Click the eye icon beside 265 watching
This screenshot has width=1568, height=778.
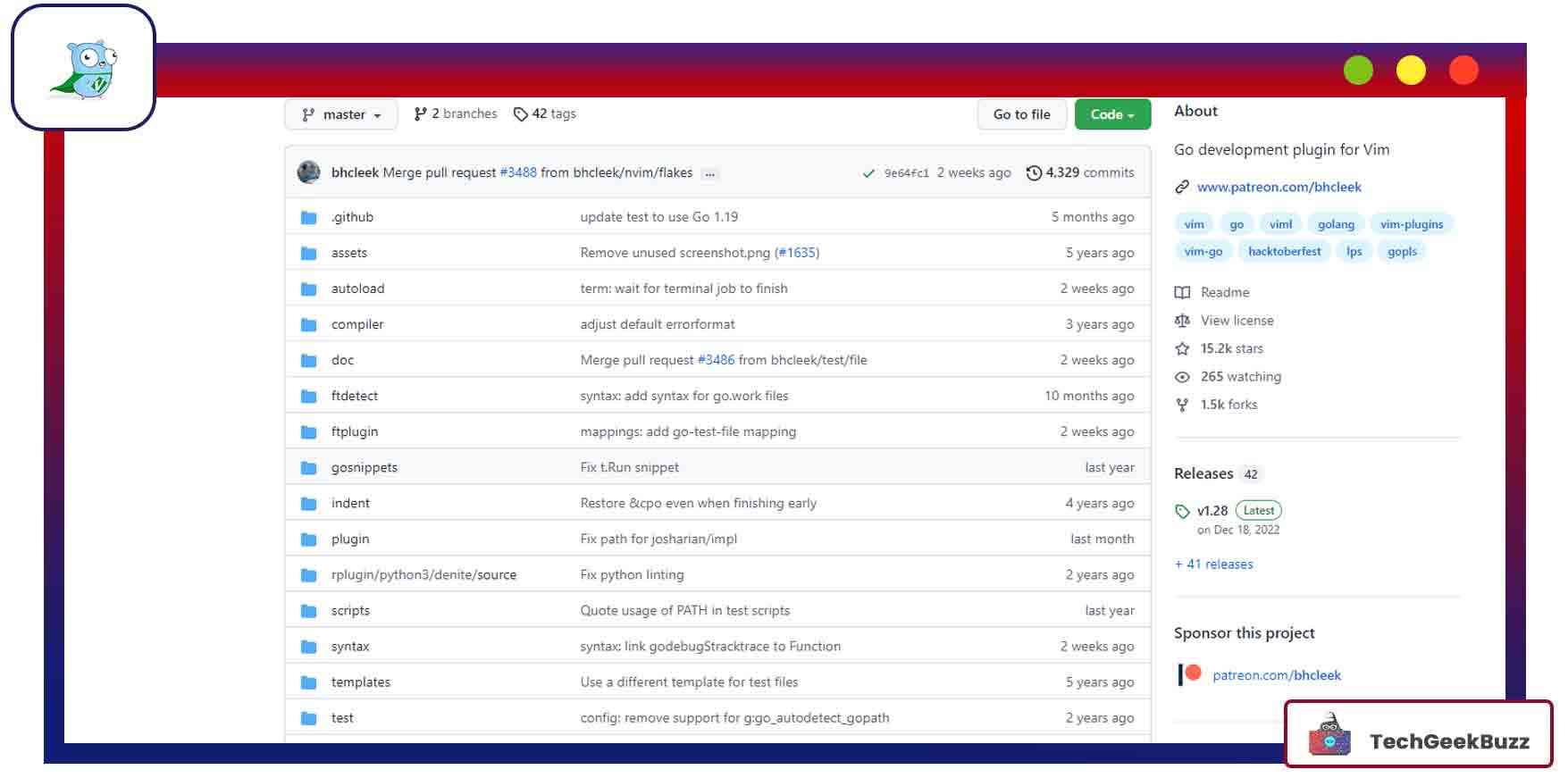(1182, 377)
